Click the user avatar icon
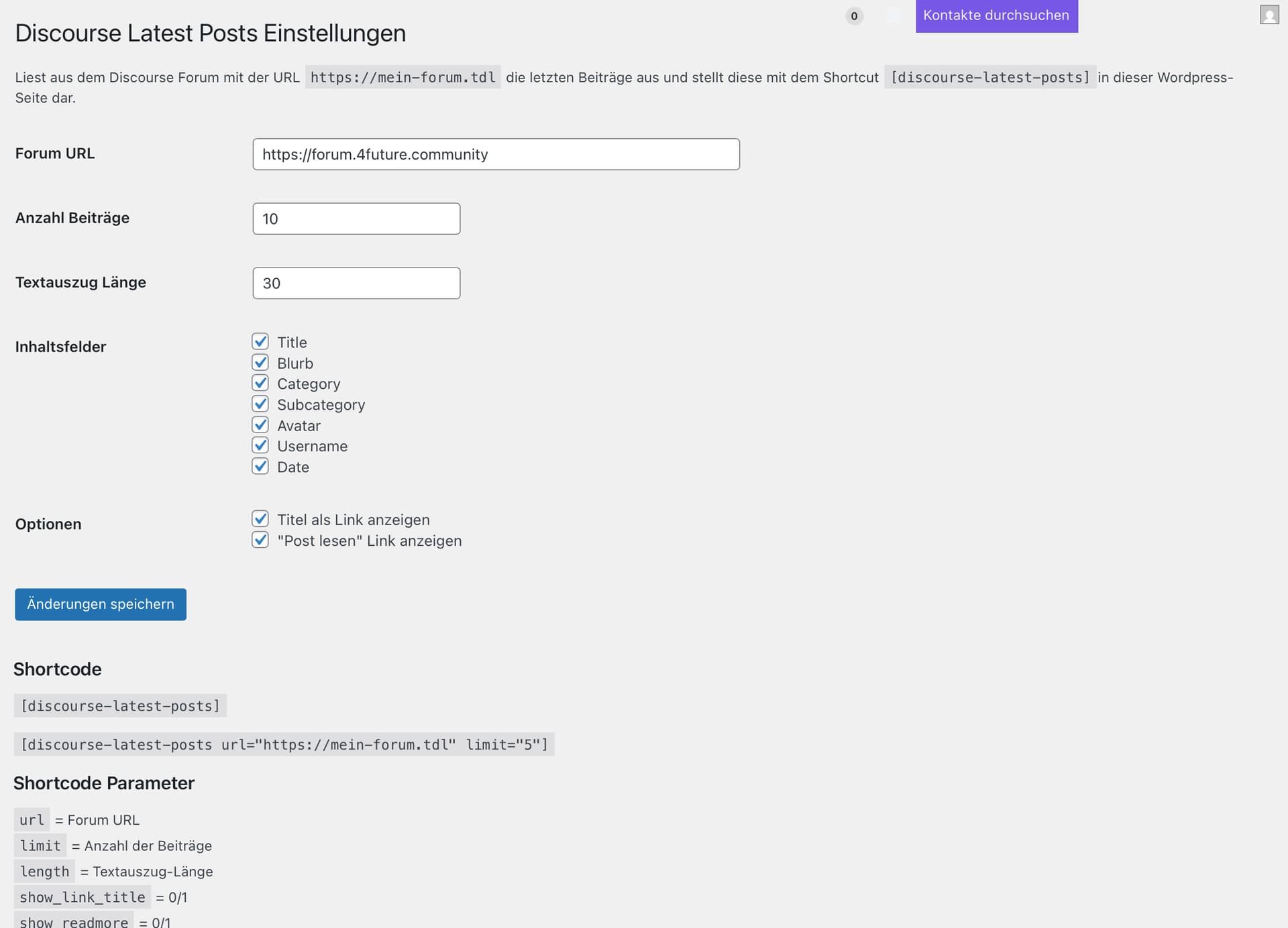 click(x=1269, y=15)
